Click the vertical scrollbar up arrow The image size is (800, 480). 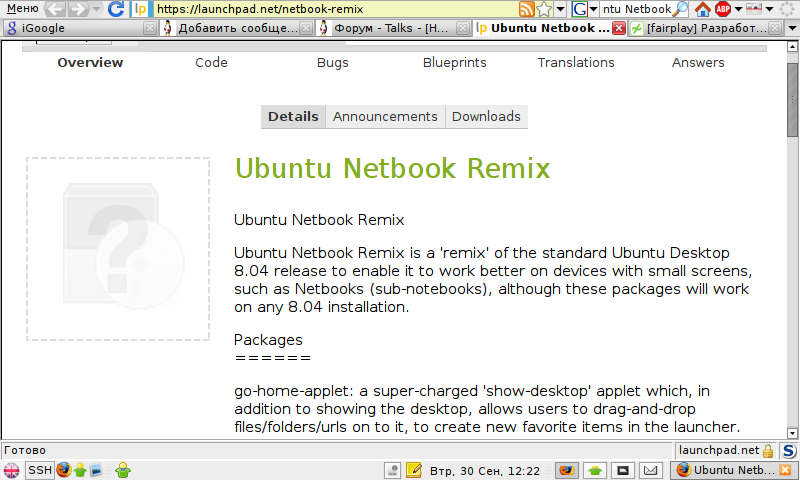[792, 46]
